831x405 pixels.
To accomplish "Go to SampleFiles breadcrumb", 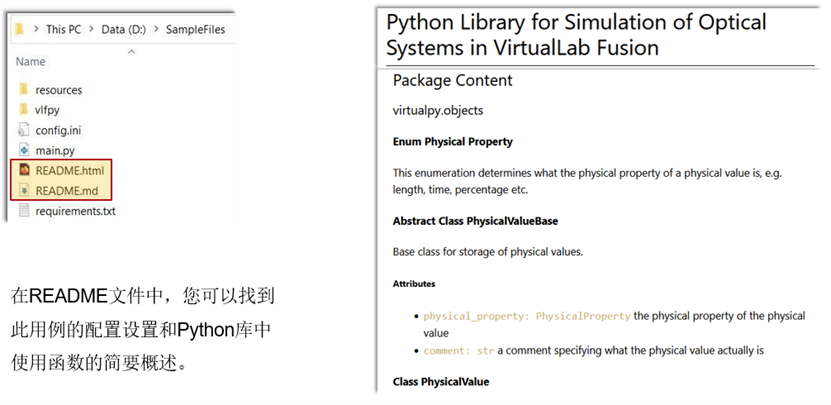I will [x=196, y=29].
